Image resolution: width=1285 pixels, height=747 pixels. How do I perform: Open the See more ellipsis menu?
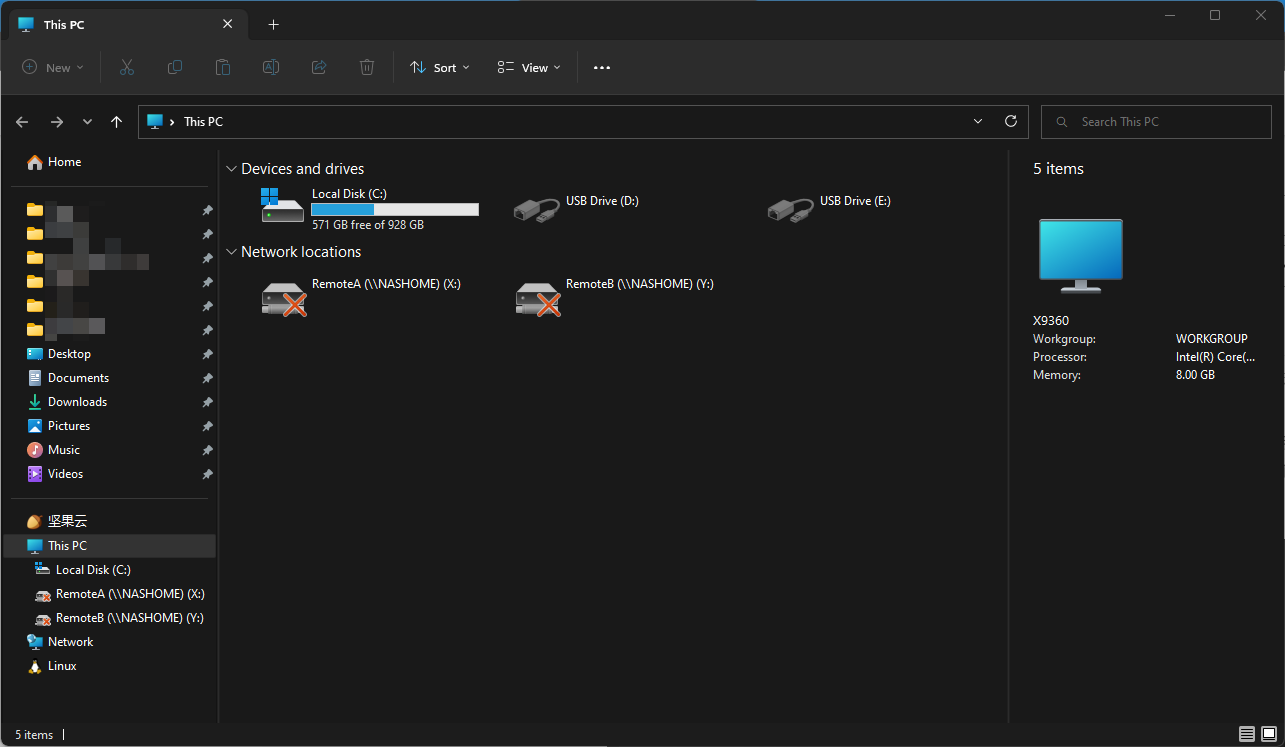(x=602, y=67)
